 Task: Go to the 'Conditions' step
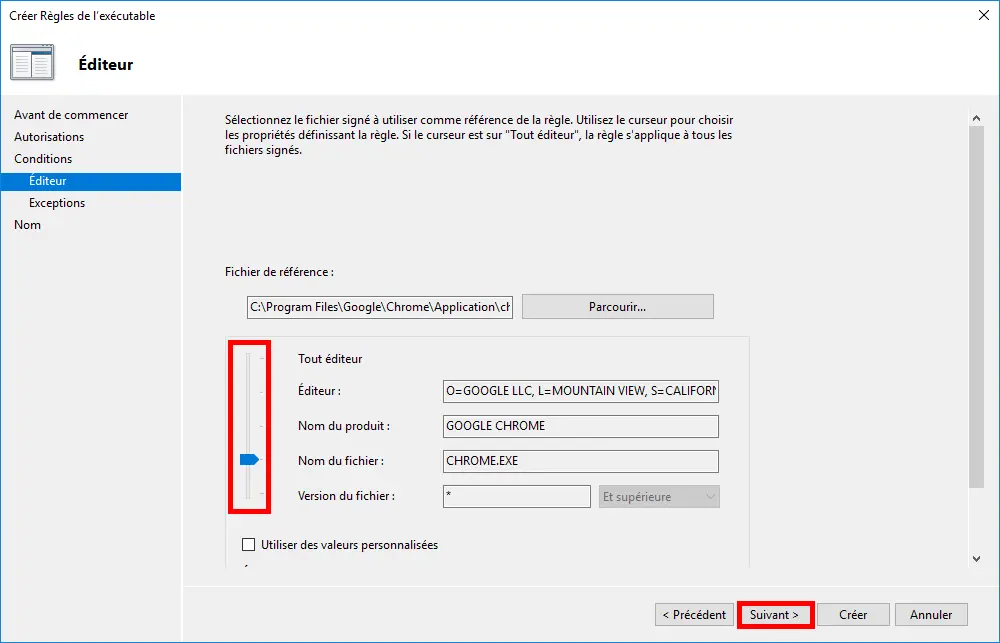43,158
